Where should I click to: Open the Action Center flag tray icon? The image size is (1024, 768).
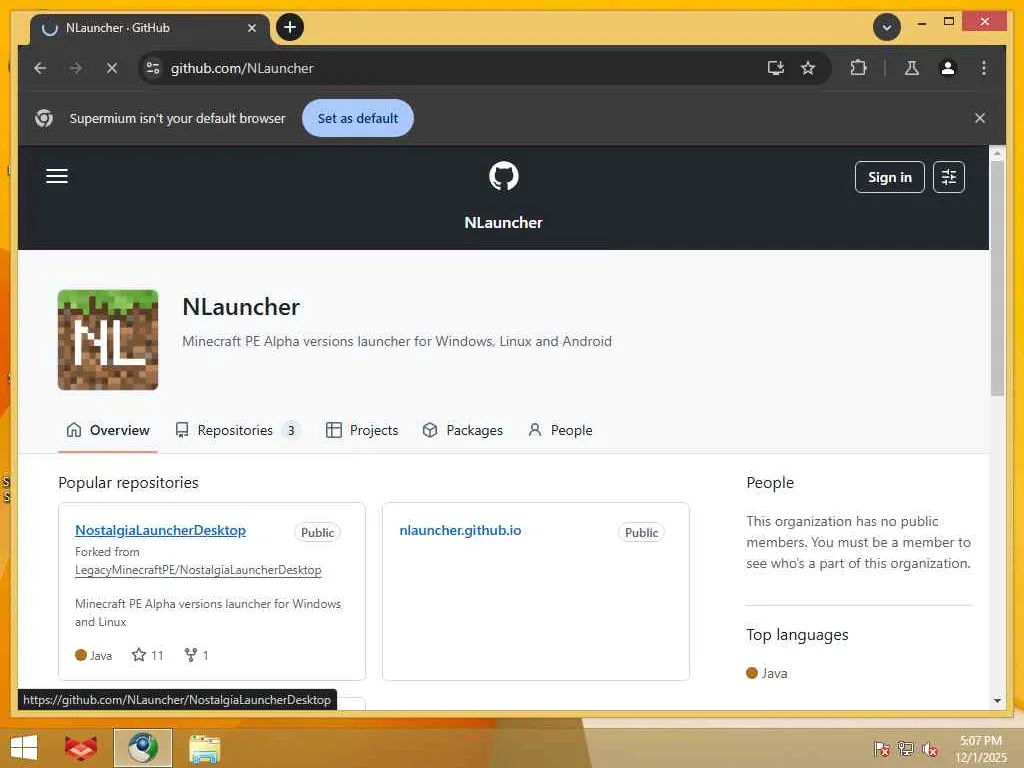882,749
